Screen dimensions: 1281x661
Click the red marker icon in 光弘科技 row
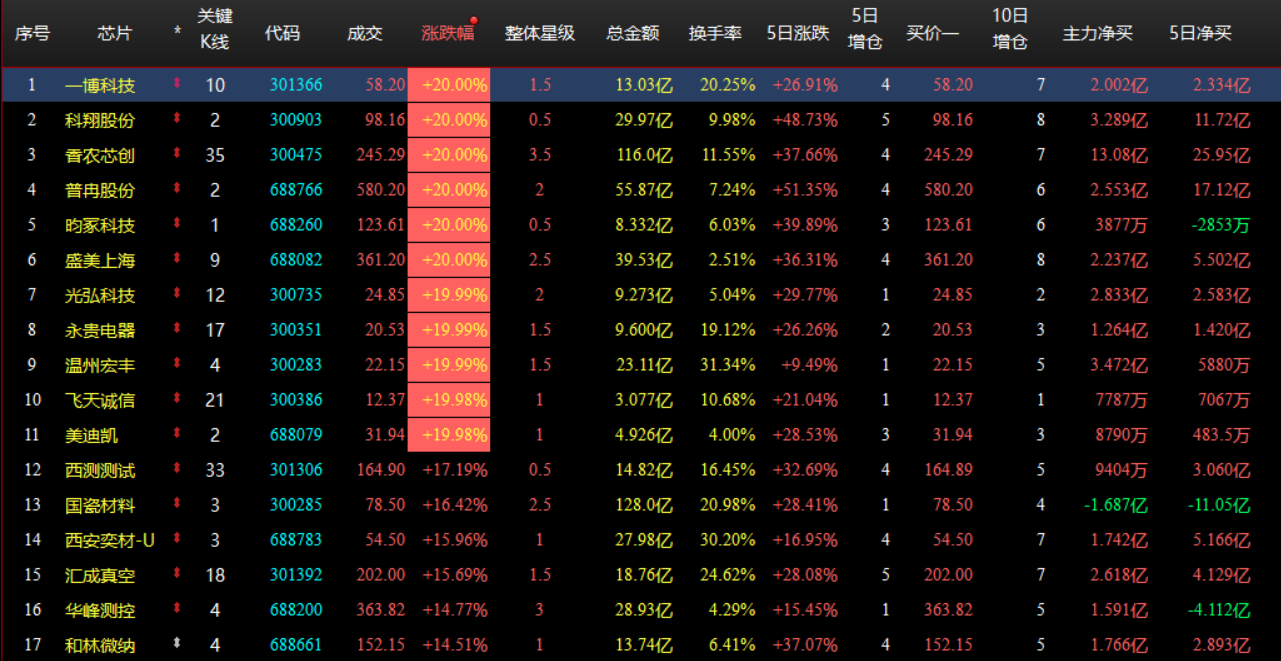[x=177, y=294]
